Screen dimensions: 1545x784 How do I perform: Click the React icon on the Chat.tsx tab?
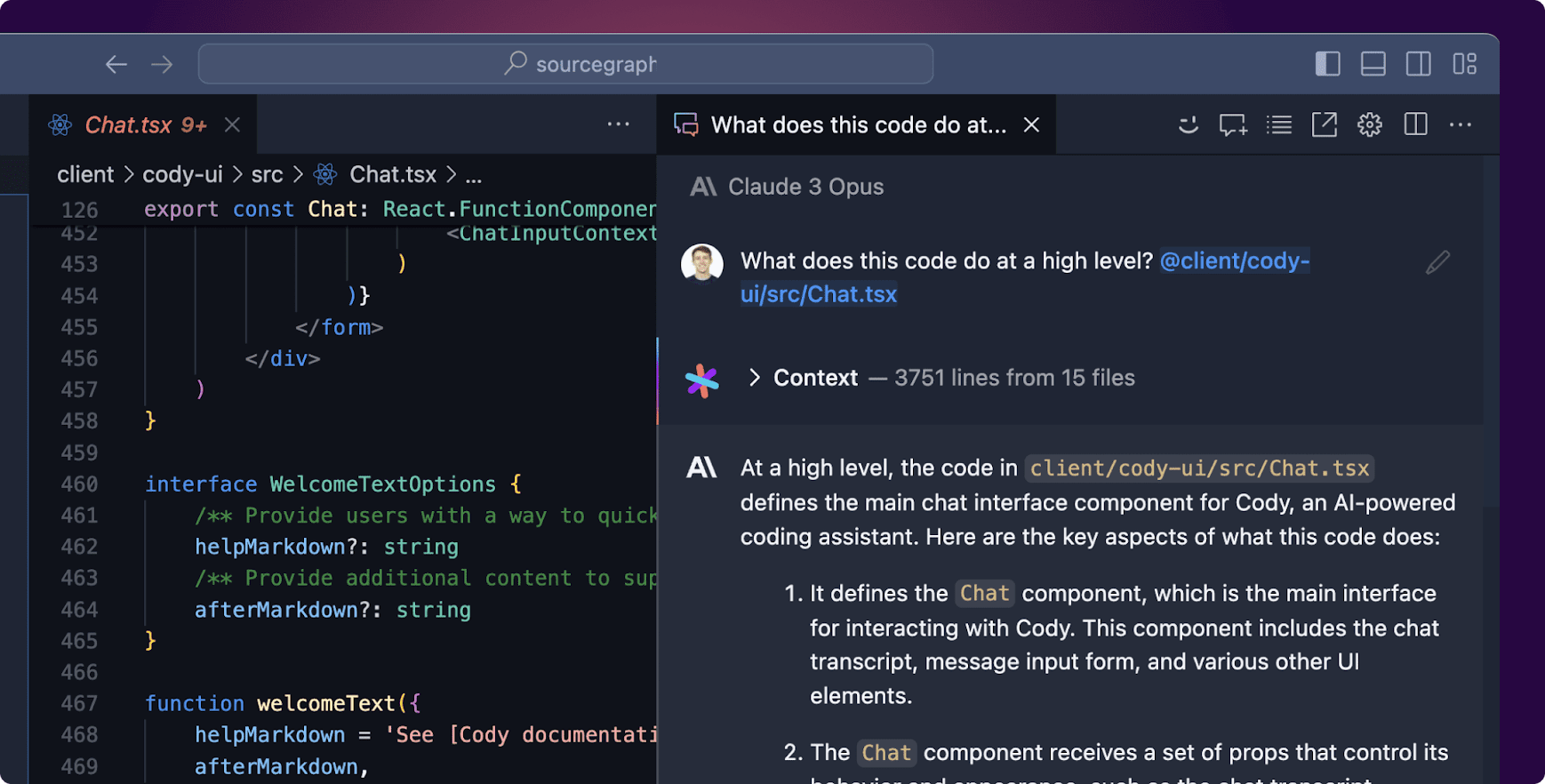tap(60, 125)
